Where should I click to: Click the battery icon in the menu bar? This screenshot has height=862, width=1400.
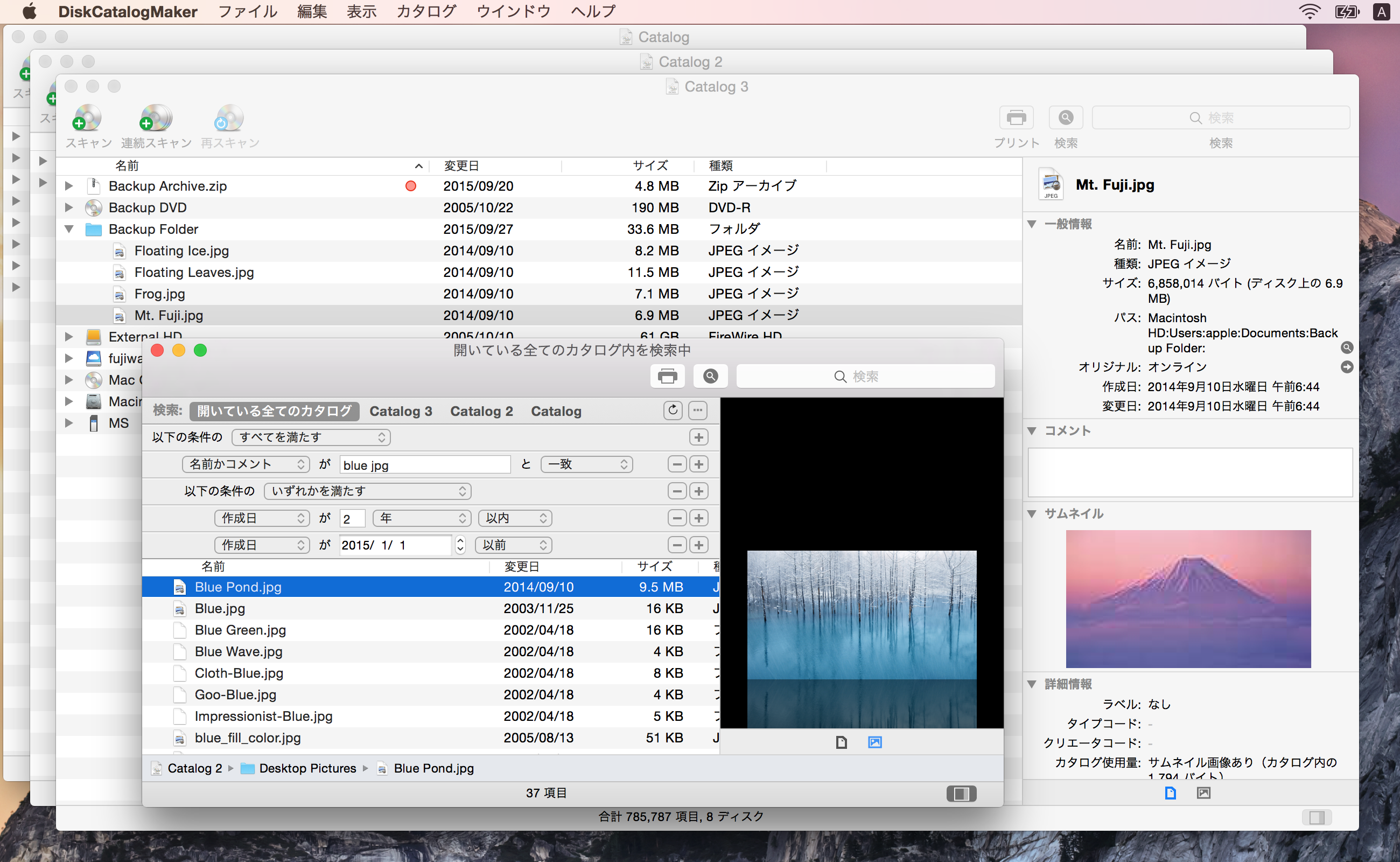coord(1347,11)
